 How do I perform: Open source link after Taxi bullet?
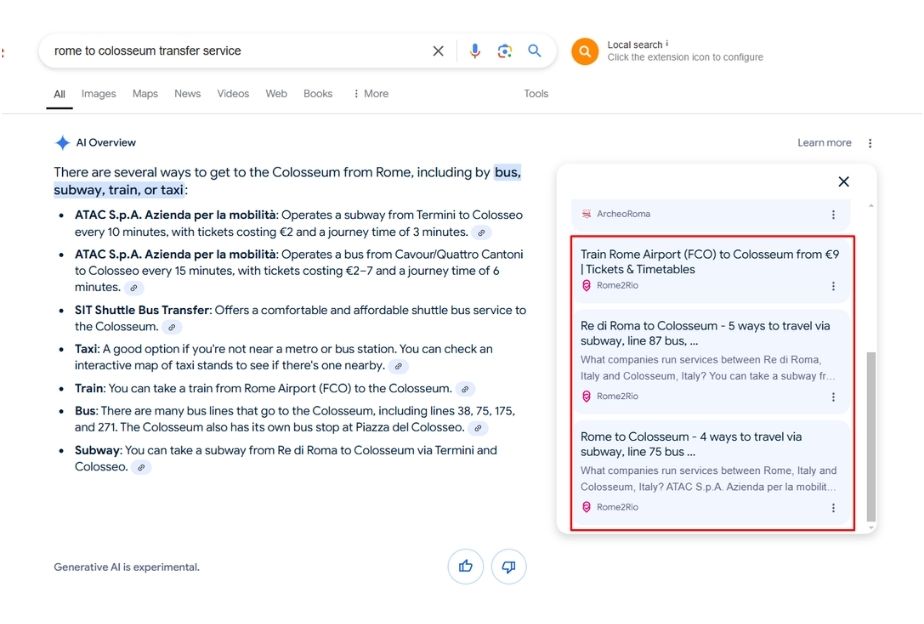399,366
